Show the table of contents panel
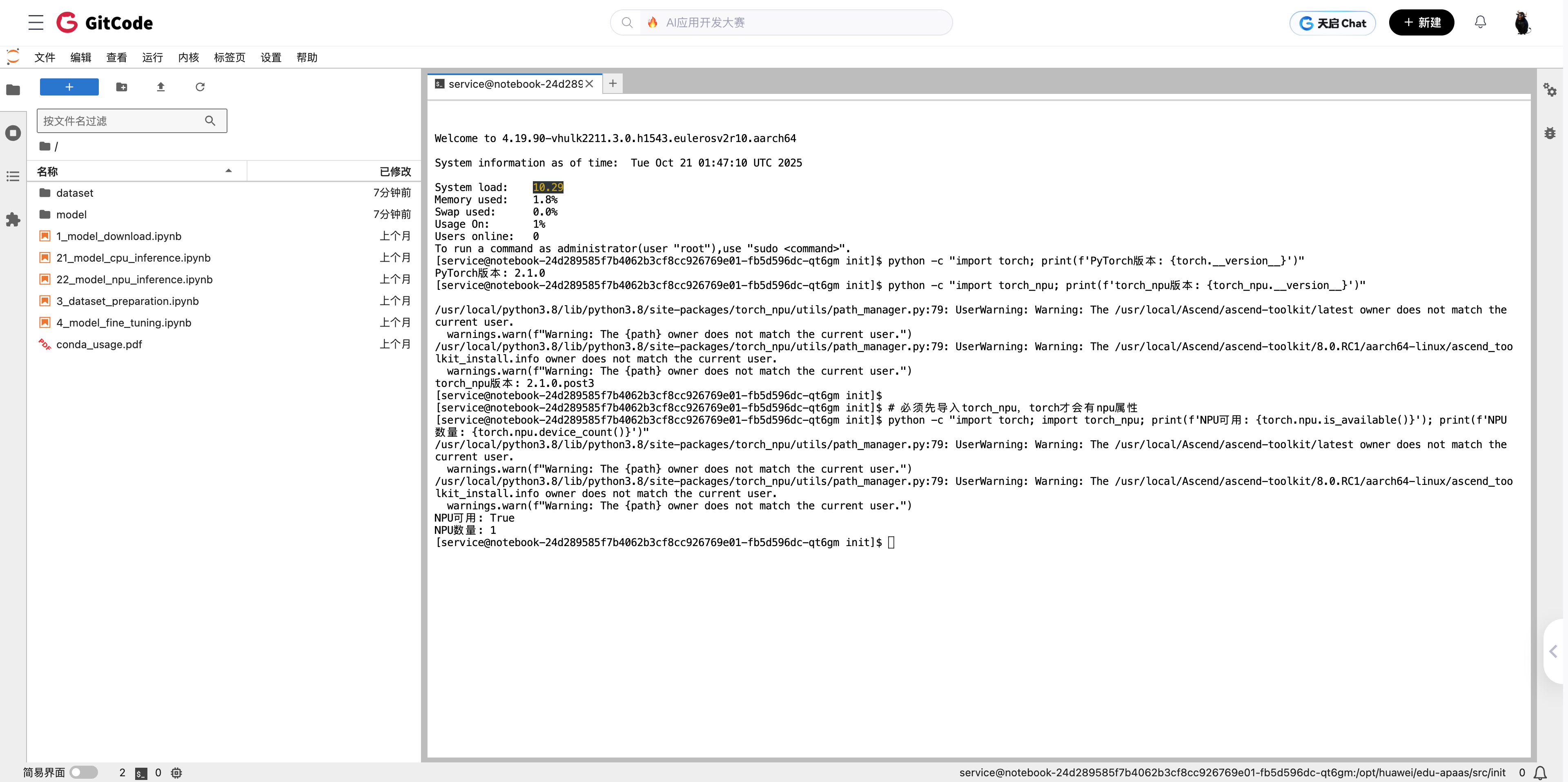Screen dimensions: 1568x782 tap(13, 176)
